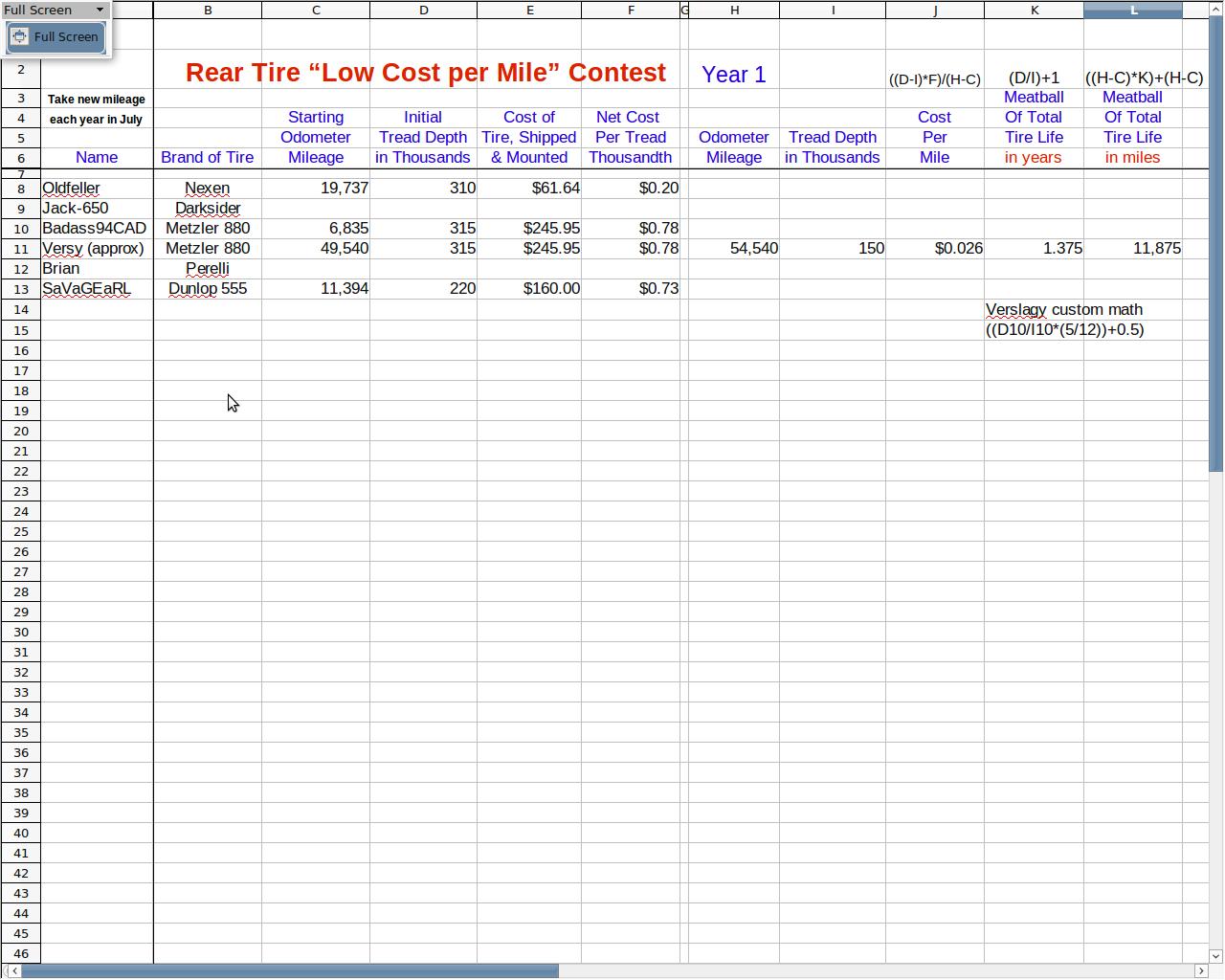Click the Dunlop 555 tire brand cell
1225x980 pixels.
click(x=207, y=289)
